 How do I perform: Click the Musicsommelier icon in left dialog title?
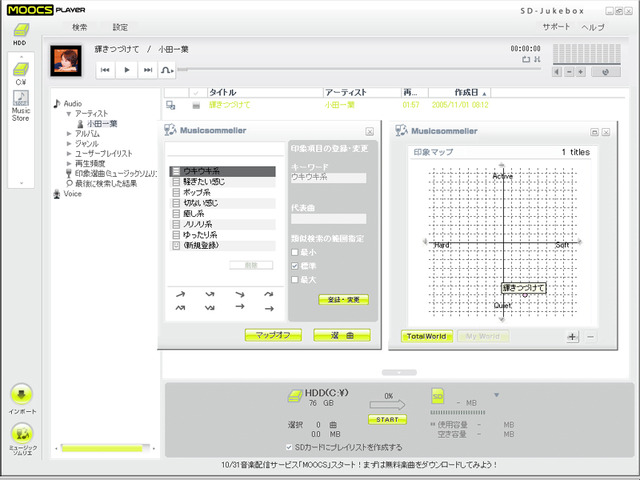pos(170,130)
